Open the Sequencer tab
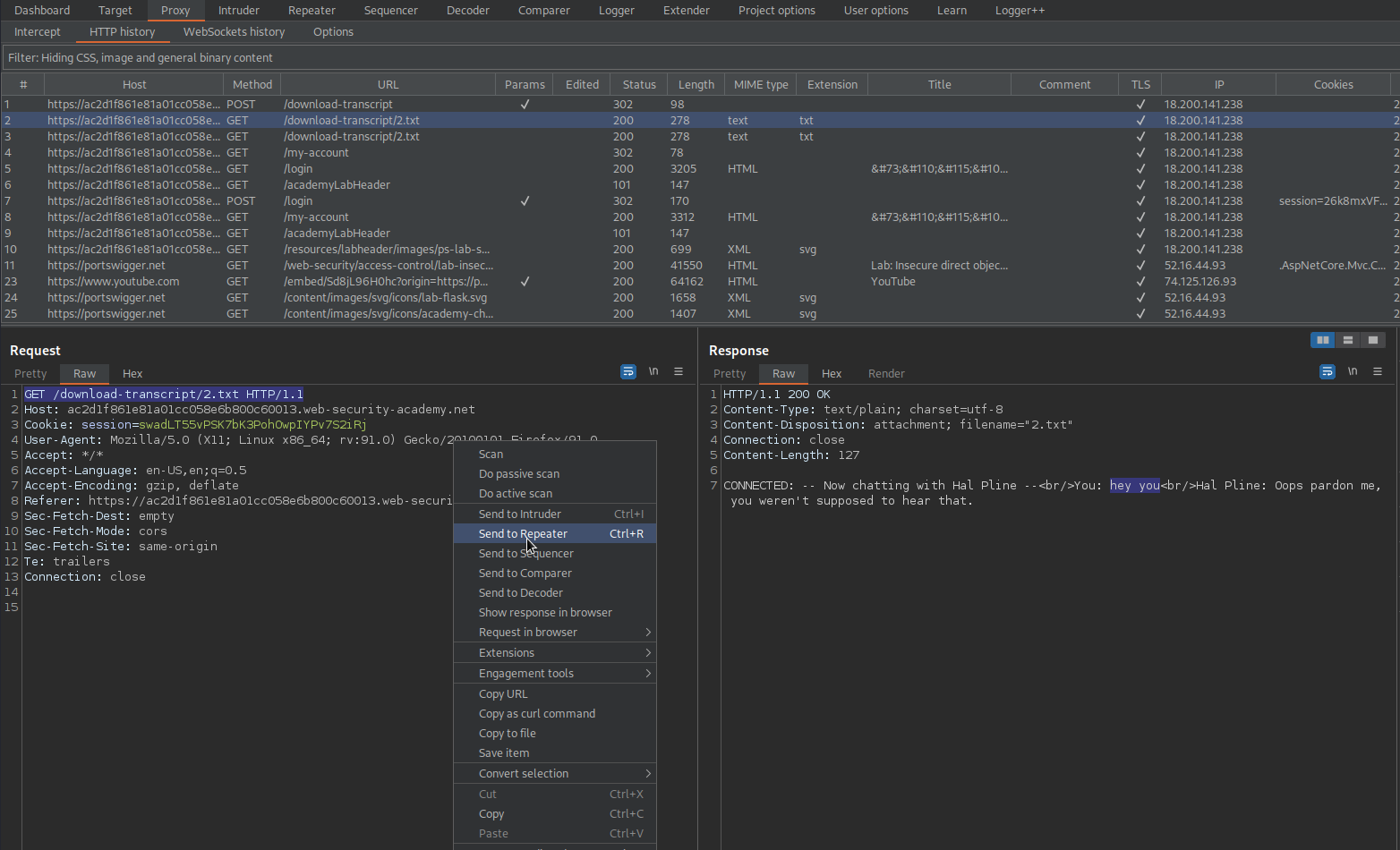This screenshot has width=1400, height=850. (x=391, y=11)
